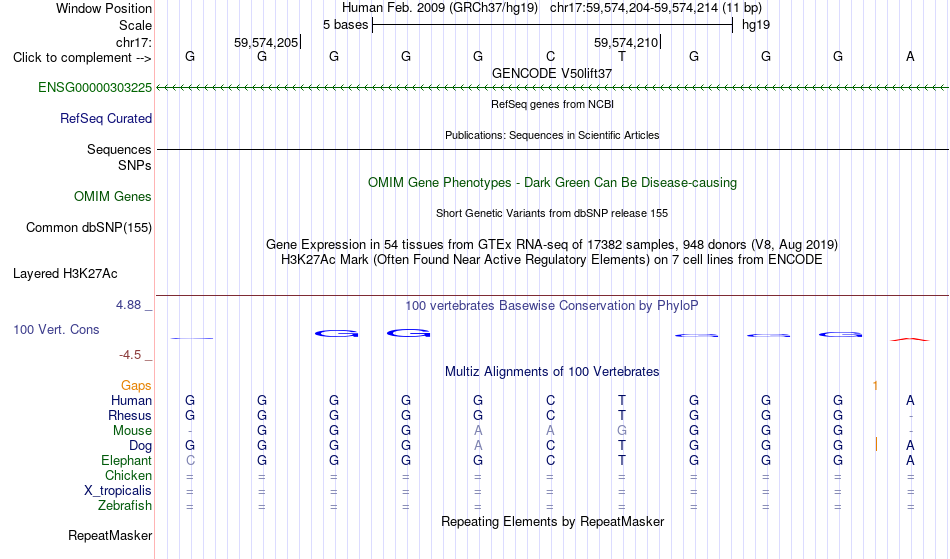The width and height of the screenshot is (950, 559).
Task: Click the OMIM Gene Phenotypes track title
Action: coord(552,182)
